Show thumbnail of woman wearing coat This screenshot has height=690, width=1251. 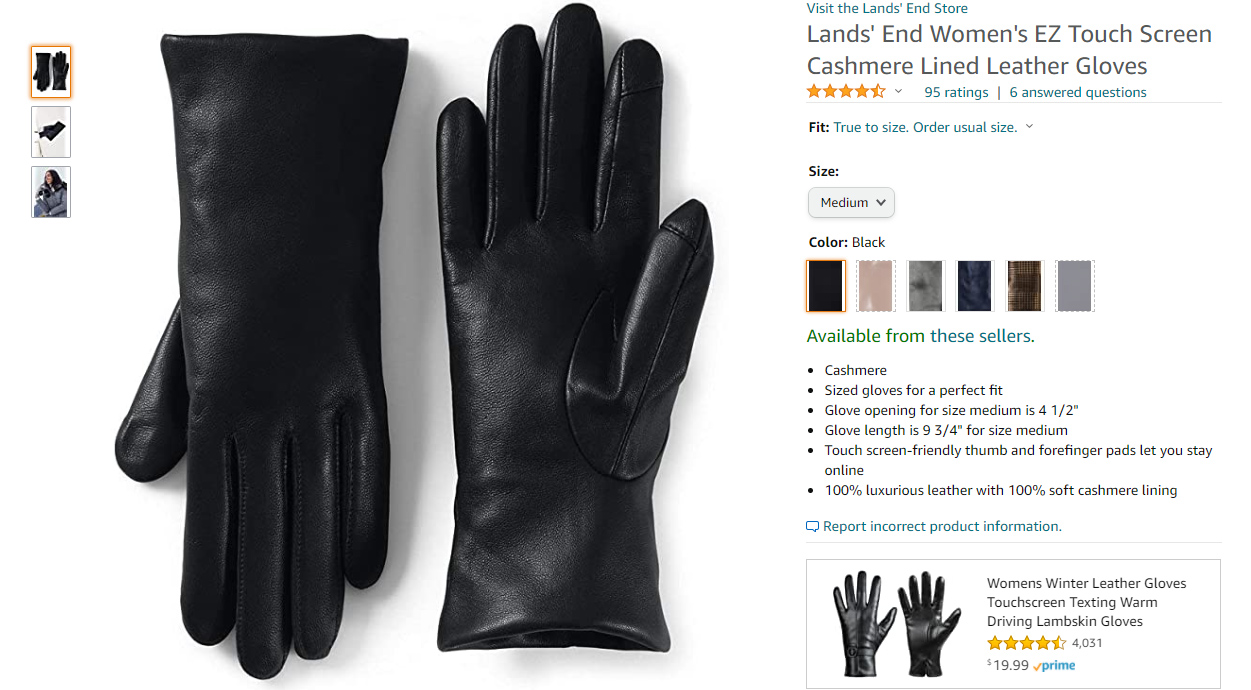tap(51, 192)
